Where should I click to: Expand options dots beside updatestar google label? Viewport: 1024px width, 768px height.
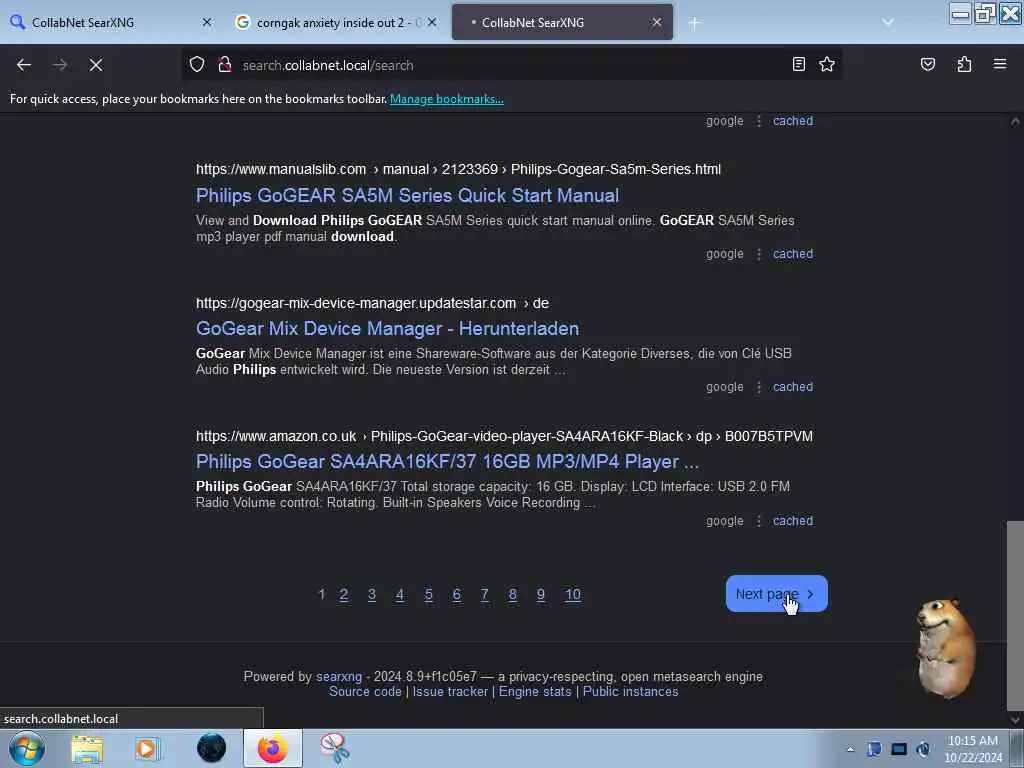coord(759,387)
